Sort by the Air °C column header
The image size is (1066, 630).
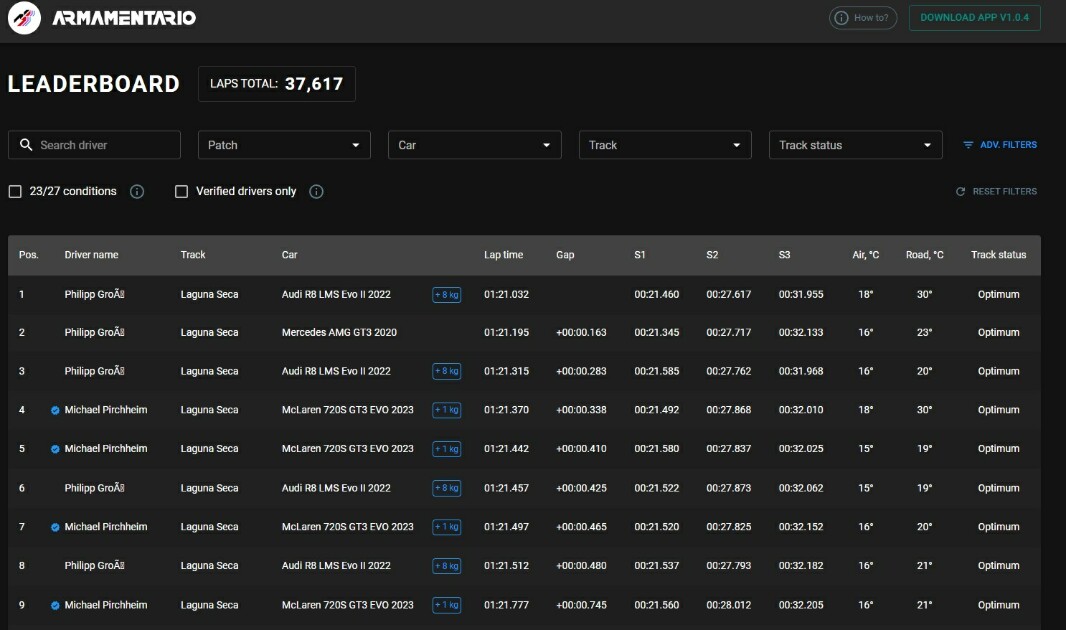[865, 255]
